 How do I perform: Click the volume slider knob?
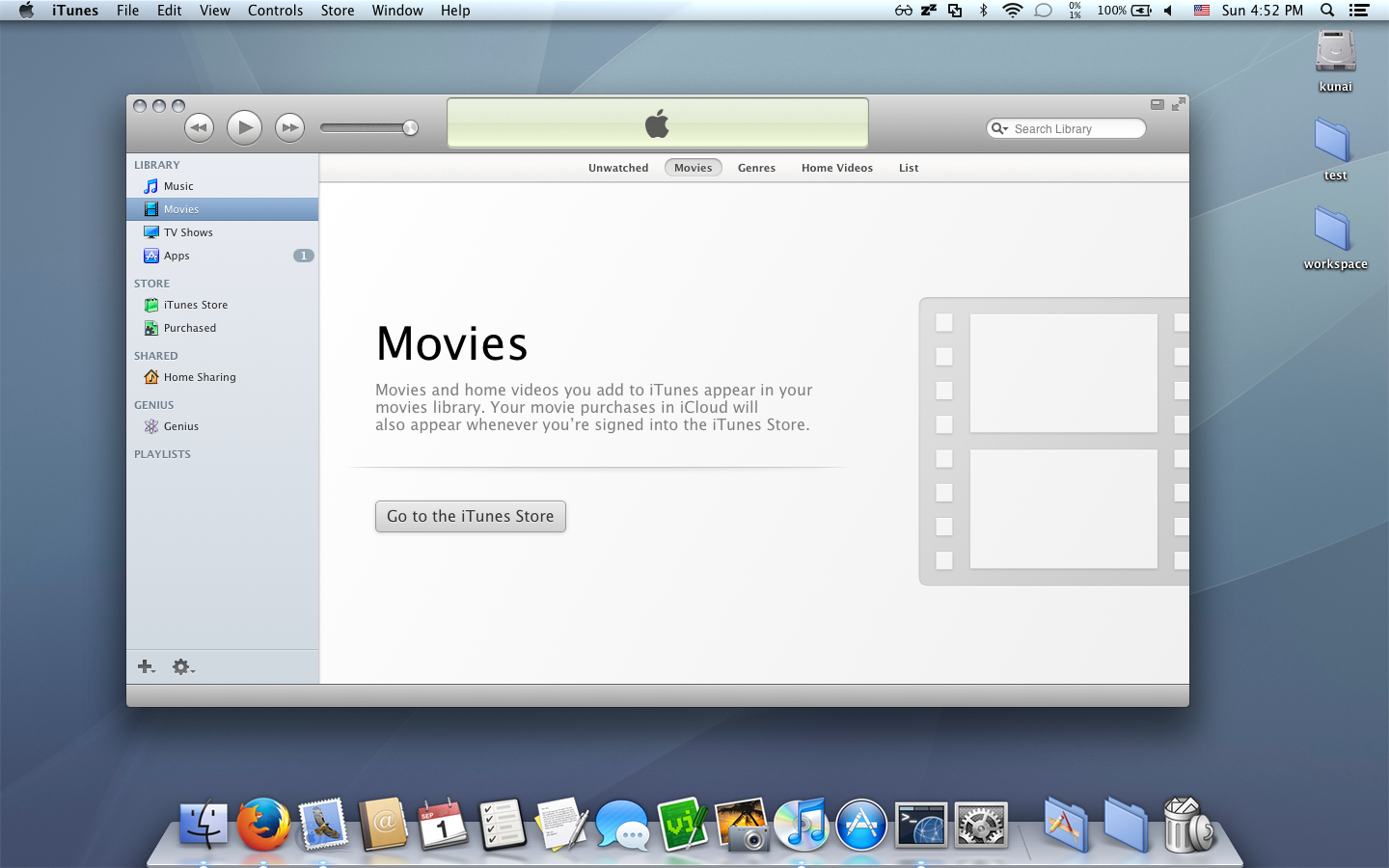click(410, 128)
